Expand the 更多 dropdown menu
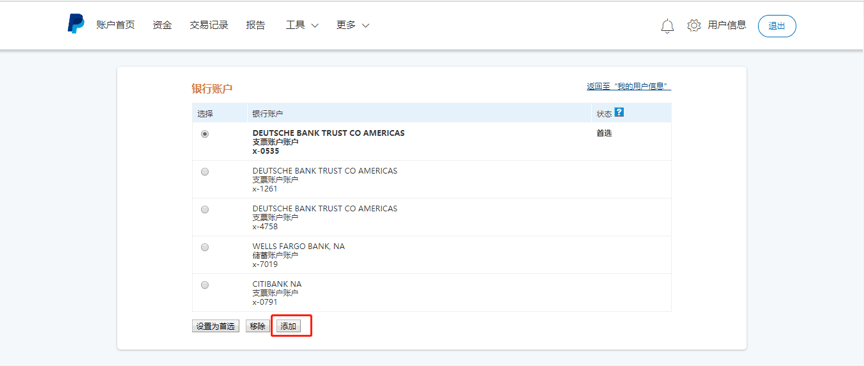The image size is (864, 366). [x=353, y=25]
